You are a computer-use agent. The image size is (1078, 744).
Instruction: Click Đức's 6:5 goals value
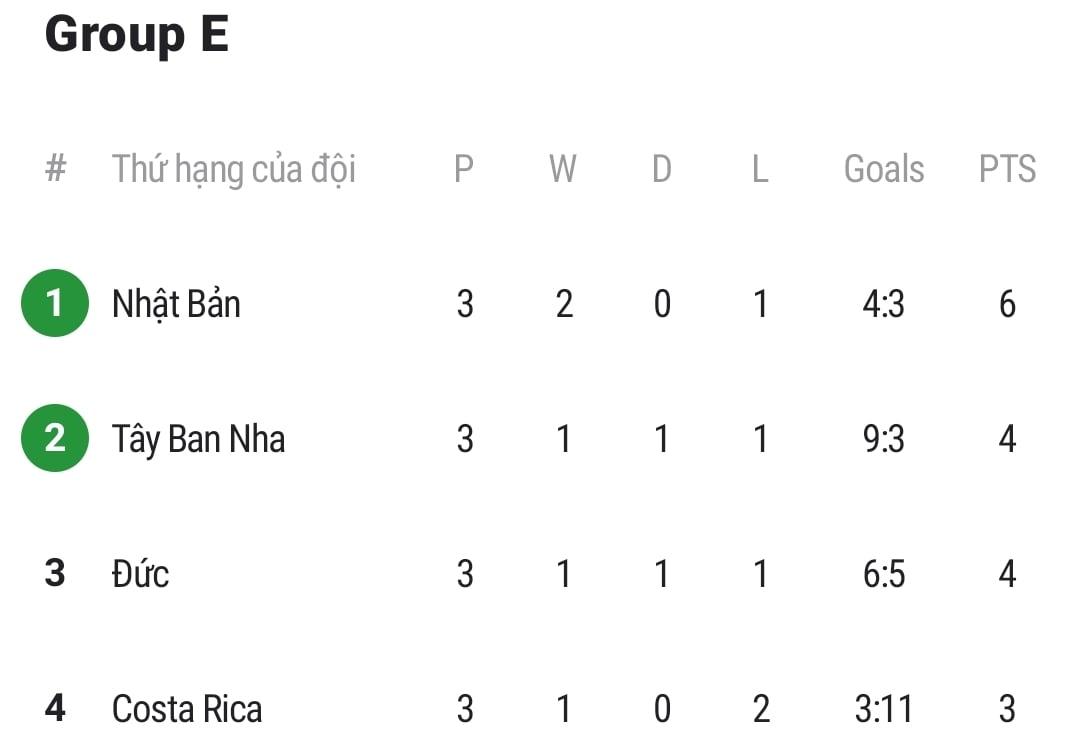883,574
